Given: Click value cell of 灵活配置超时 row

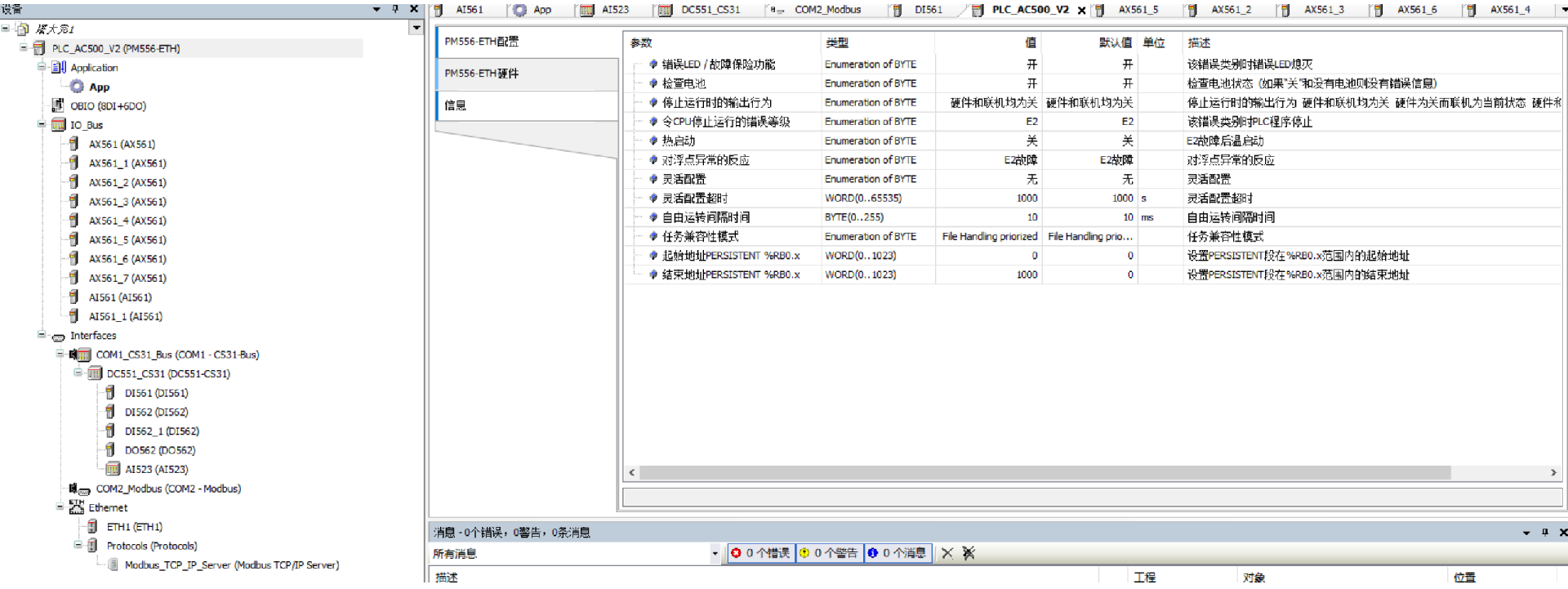Looking at the screenshot, I should pos(988,199).
